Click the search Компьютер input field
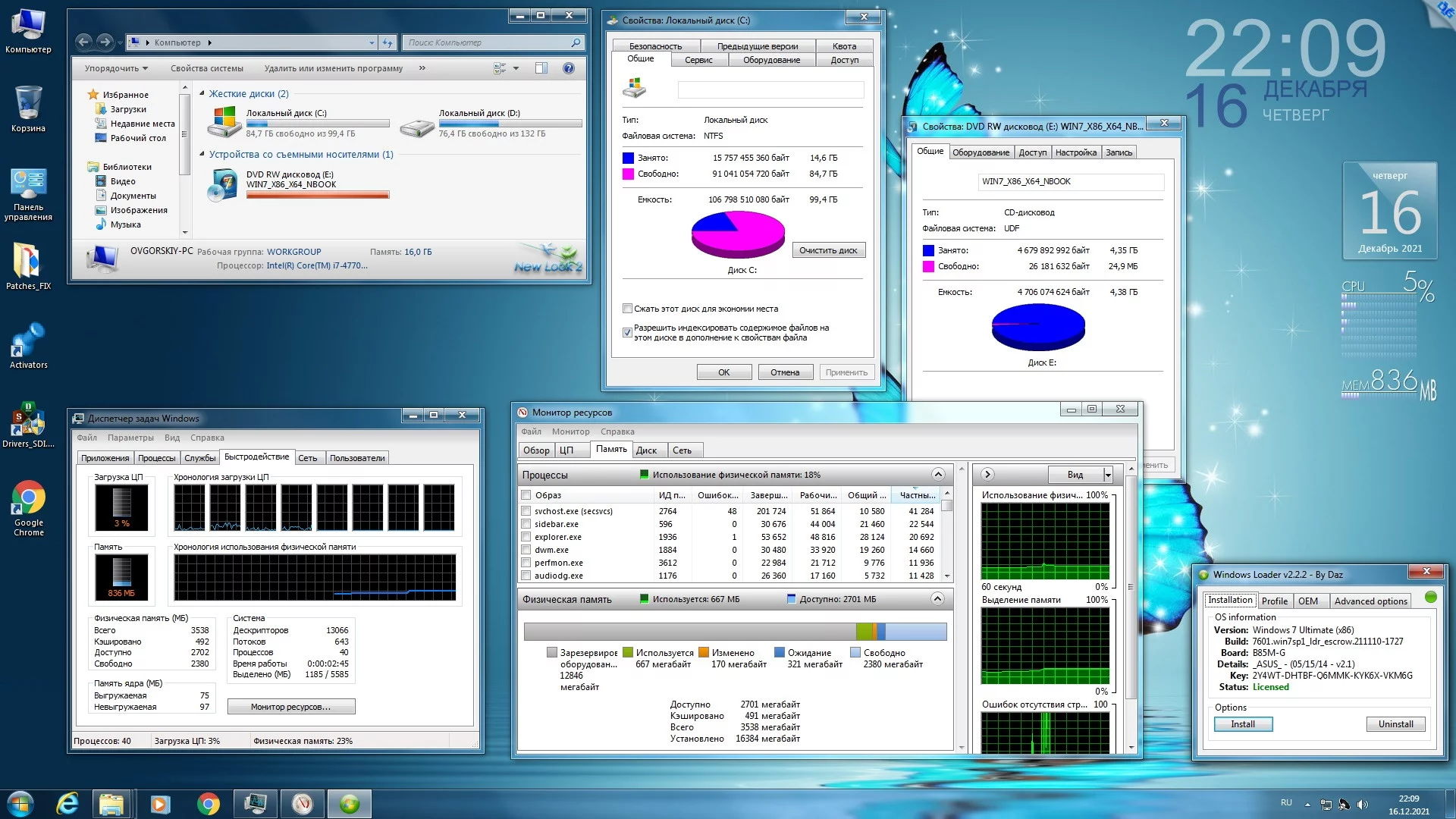Screen dimensions: 1456x819 tap(487, 42)
